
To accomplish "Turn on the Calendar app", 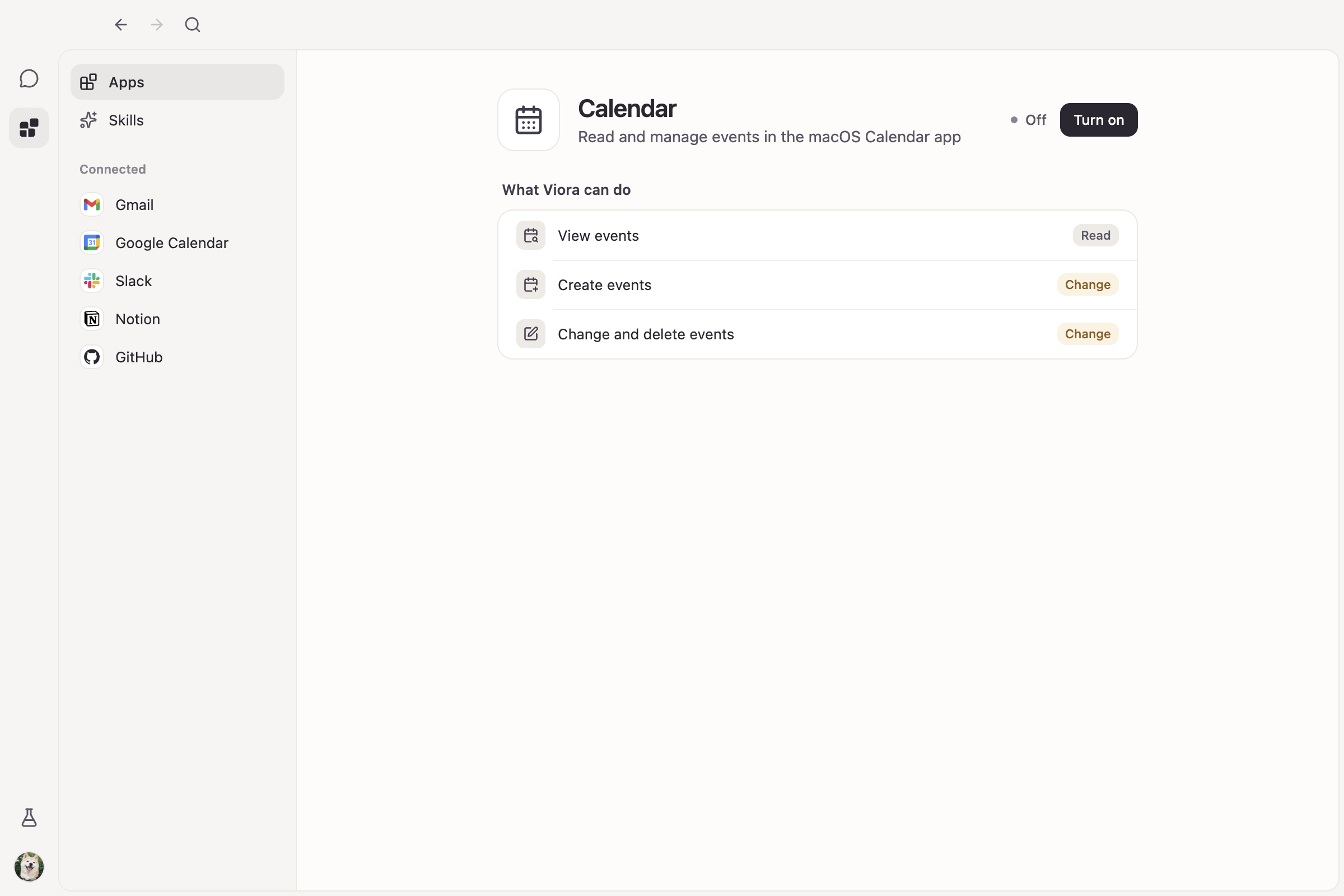I will tap(1098, 120).
